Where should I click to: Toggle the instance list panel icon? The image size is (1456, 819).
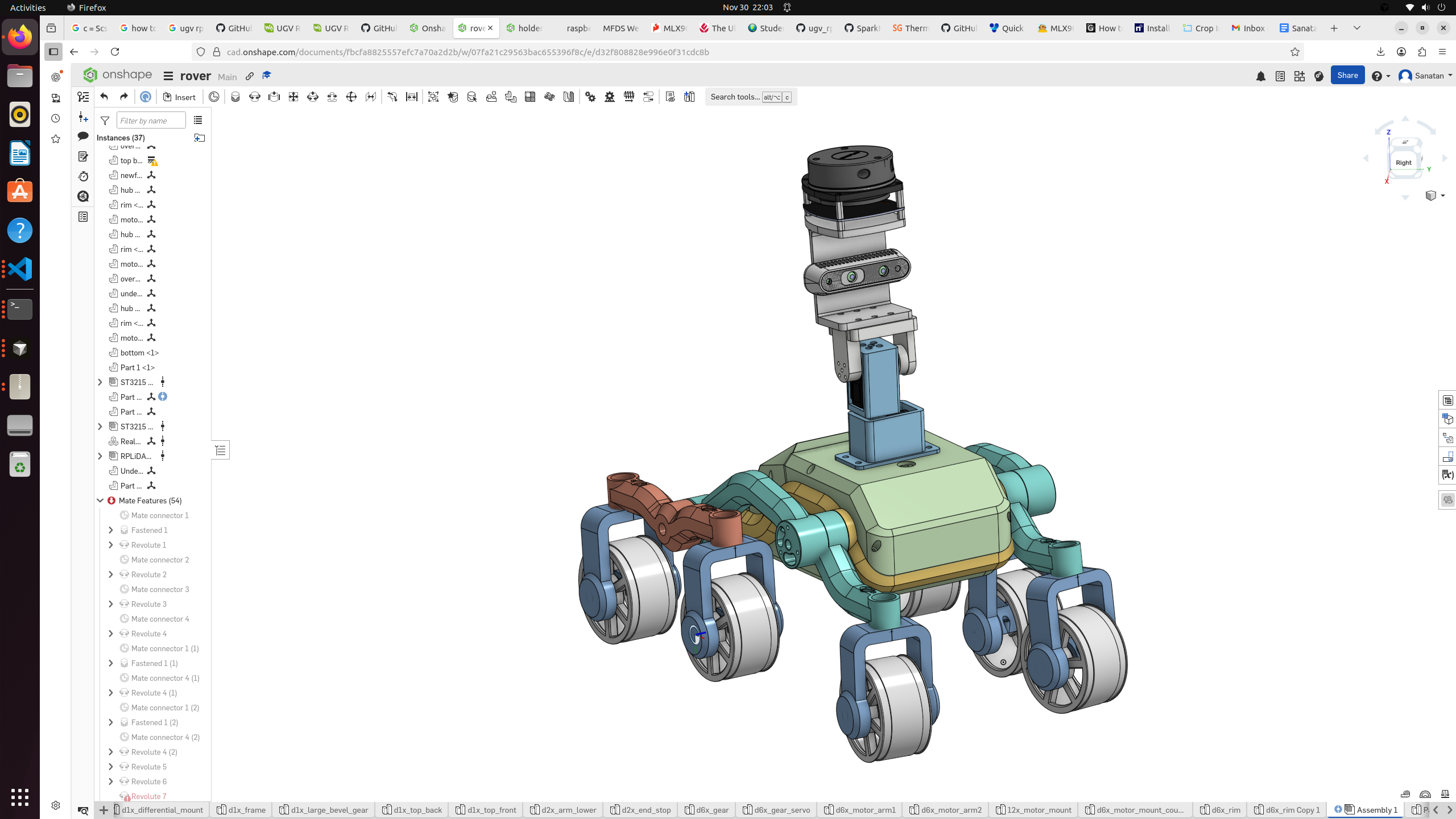[83, 97]
